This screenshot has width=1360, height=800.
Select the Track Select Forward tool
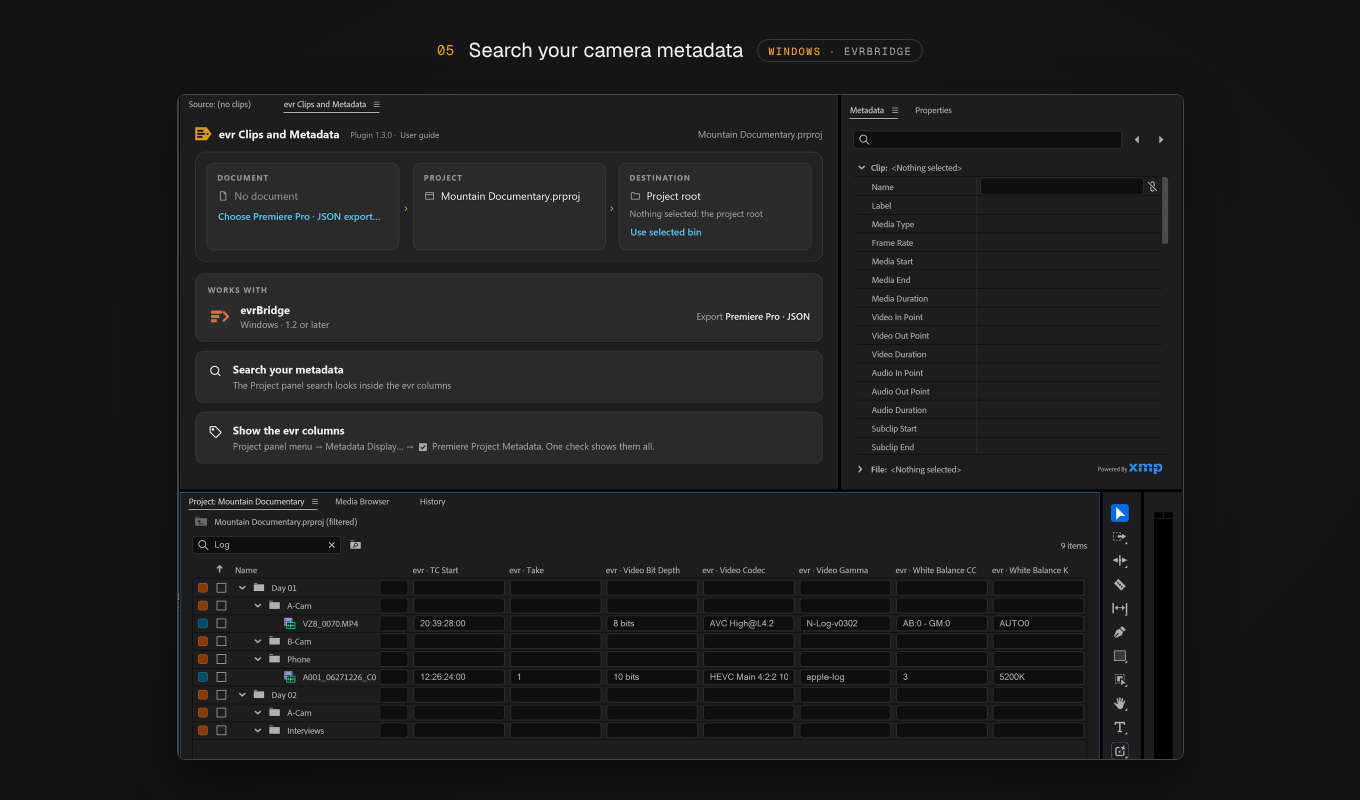point(1120,537)
